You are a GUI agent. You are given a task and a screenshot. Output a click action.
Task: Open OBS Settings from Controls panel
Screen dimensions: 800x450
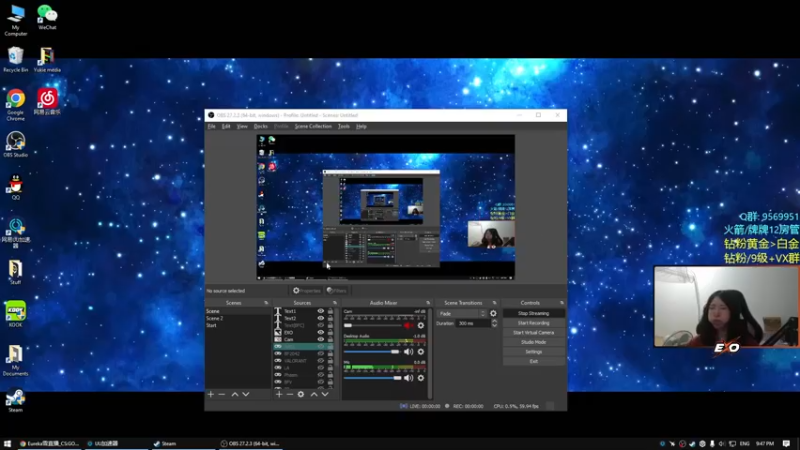534,352
